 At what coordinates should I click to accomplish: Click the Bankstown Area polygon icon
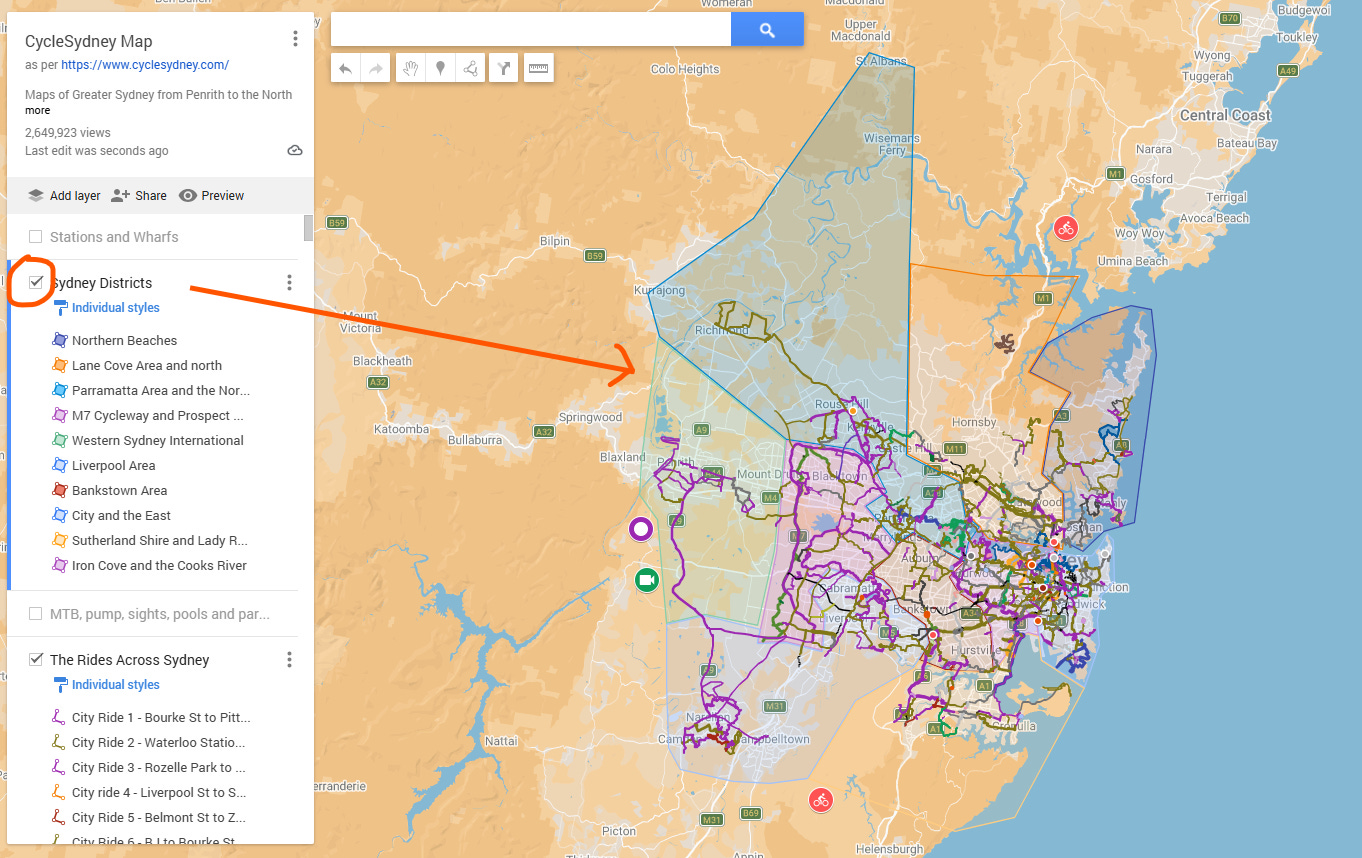[59, 490]
